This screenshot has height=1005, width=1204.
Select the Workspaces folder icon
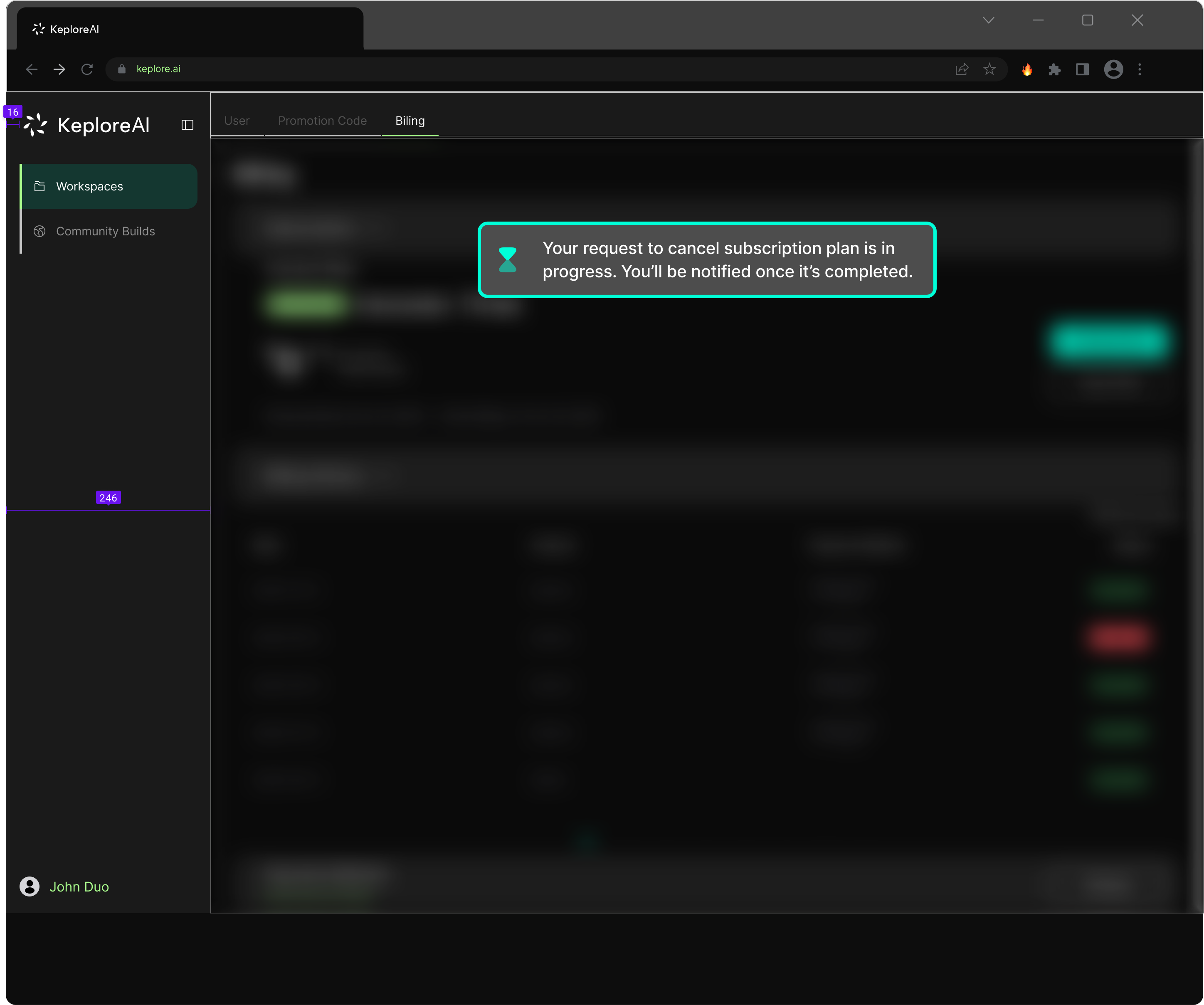coord(39,186)
